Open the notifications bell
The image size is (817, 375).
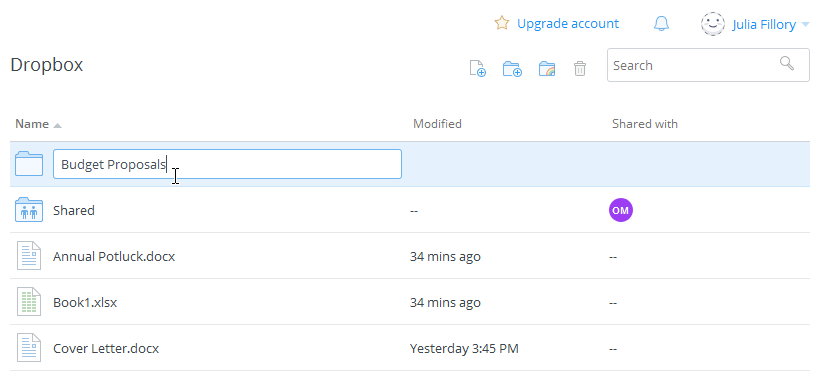(x=661, y=23)
